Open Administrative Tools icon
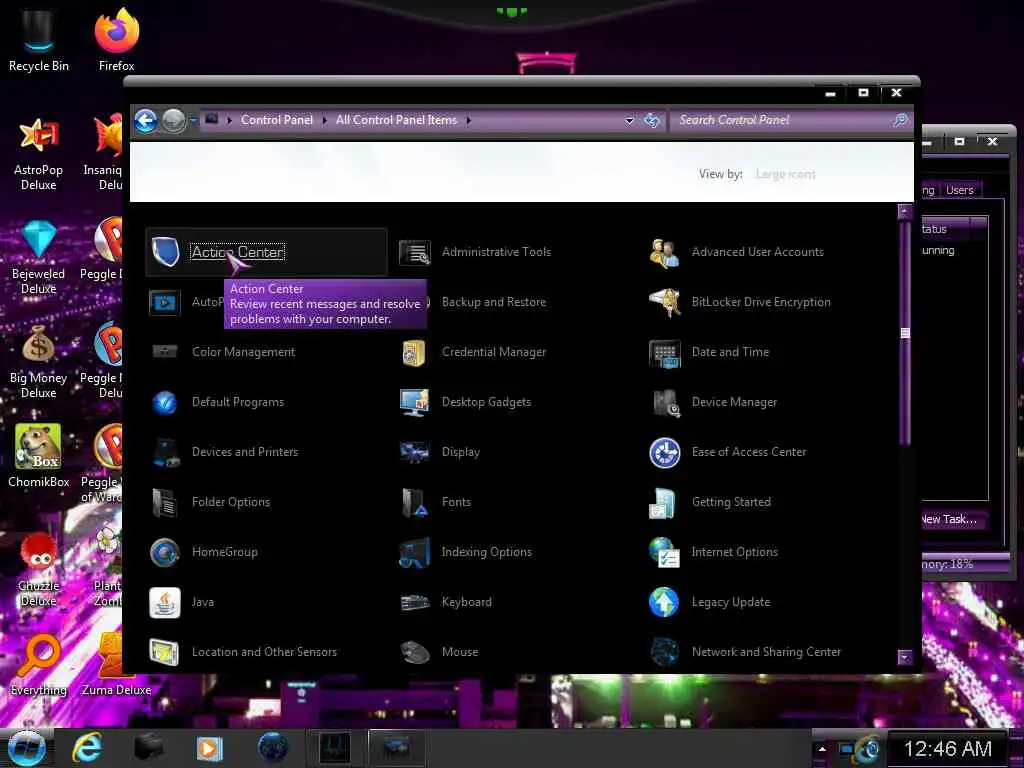1024x768 pixels. coord(415,252)
